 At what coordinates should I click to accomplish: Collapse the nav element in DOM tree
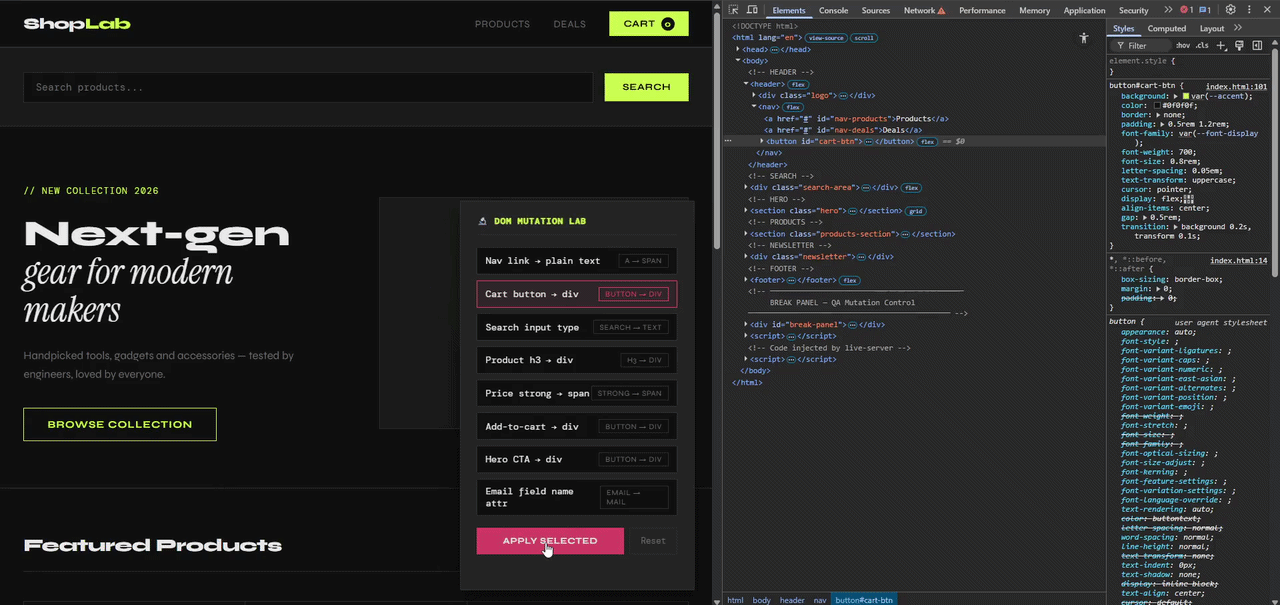click(754, 106)
